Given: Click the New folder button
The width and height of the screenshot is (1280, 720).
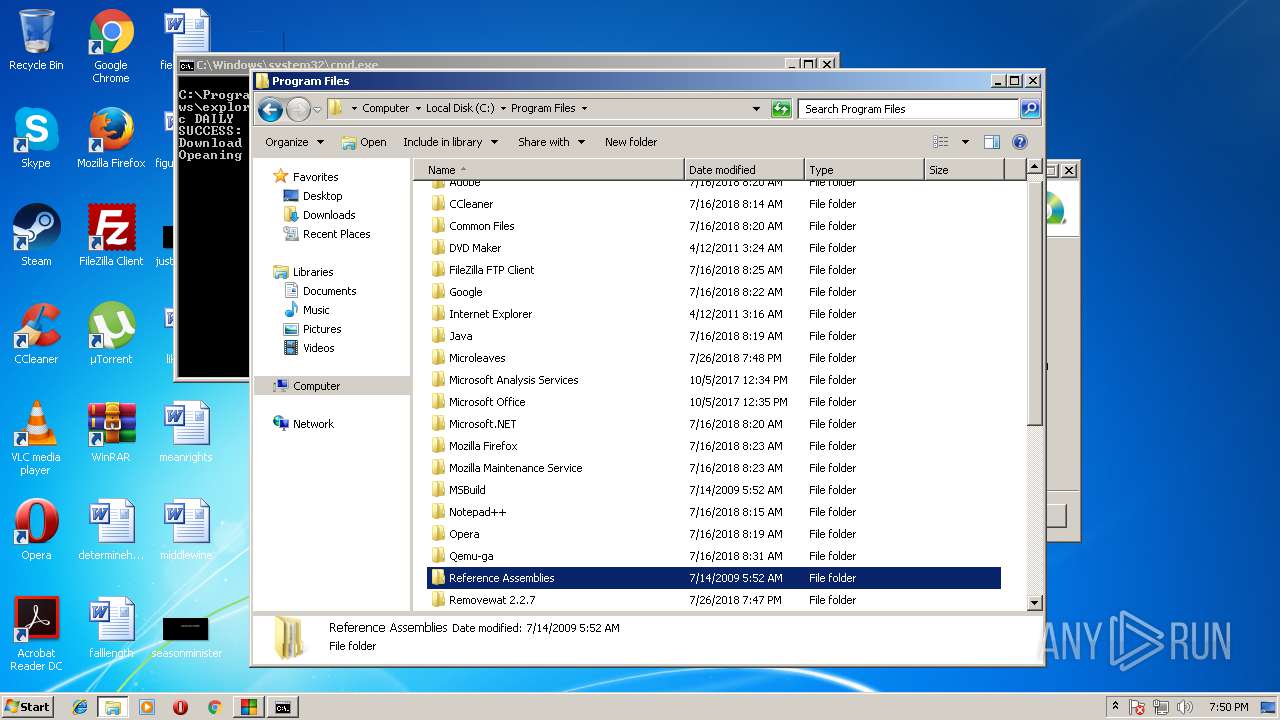Looking at the screenshot, I should click(631, 142).
